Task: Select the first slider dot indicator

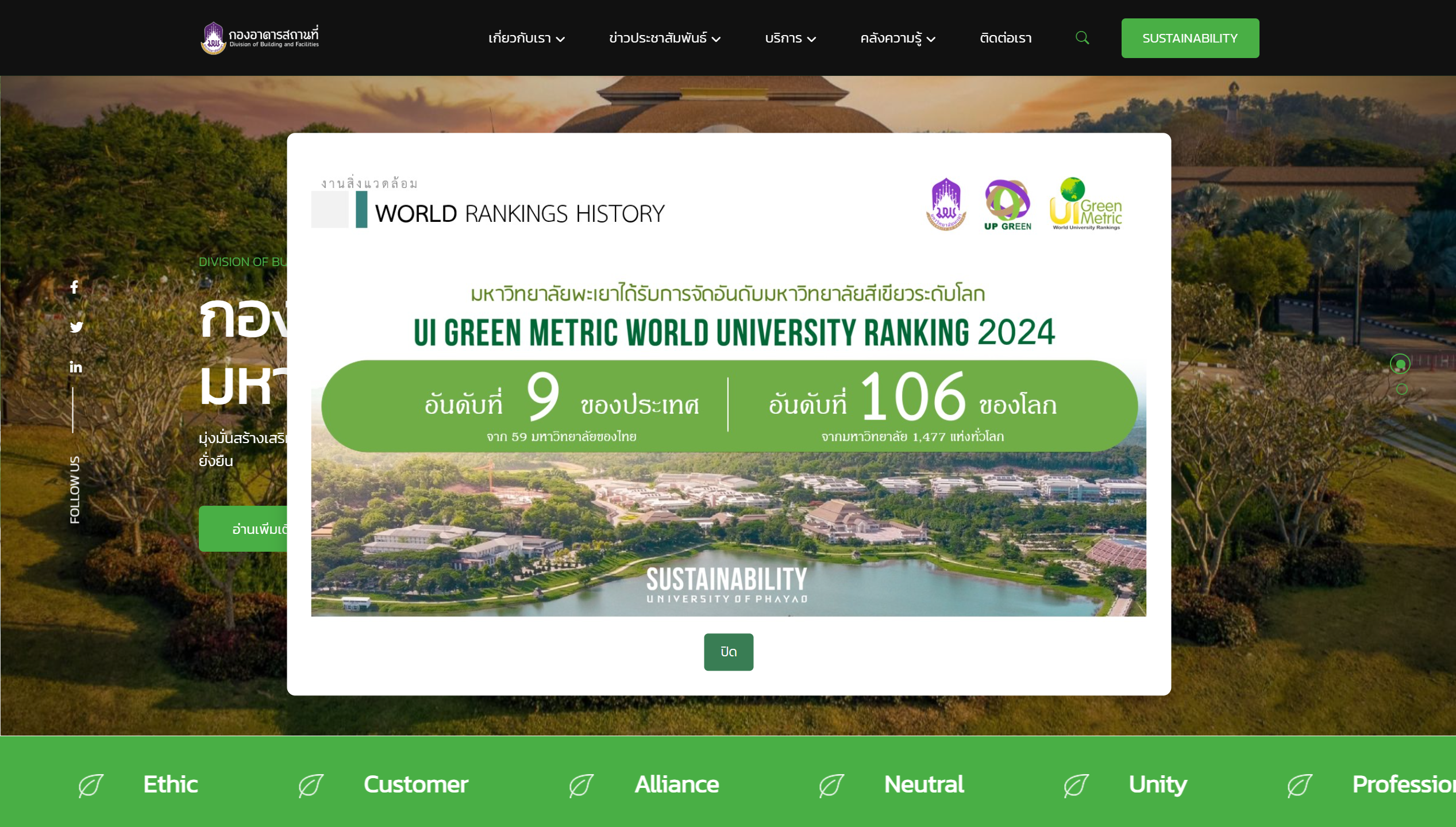Action: (1400, 364)
